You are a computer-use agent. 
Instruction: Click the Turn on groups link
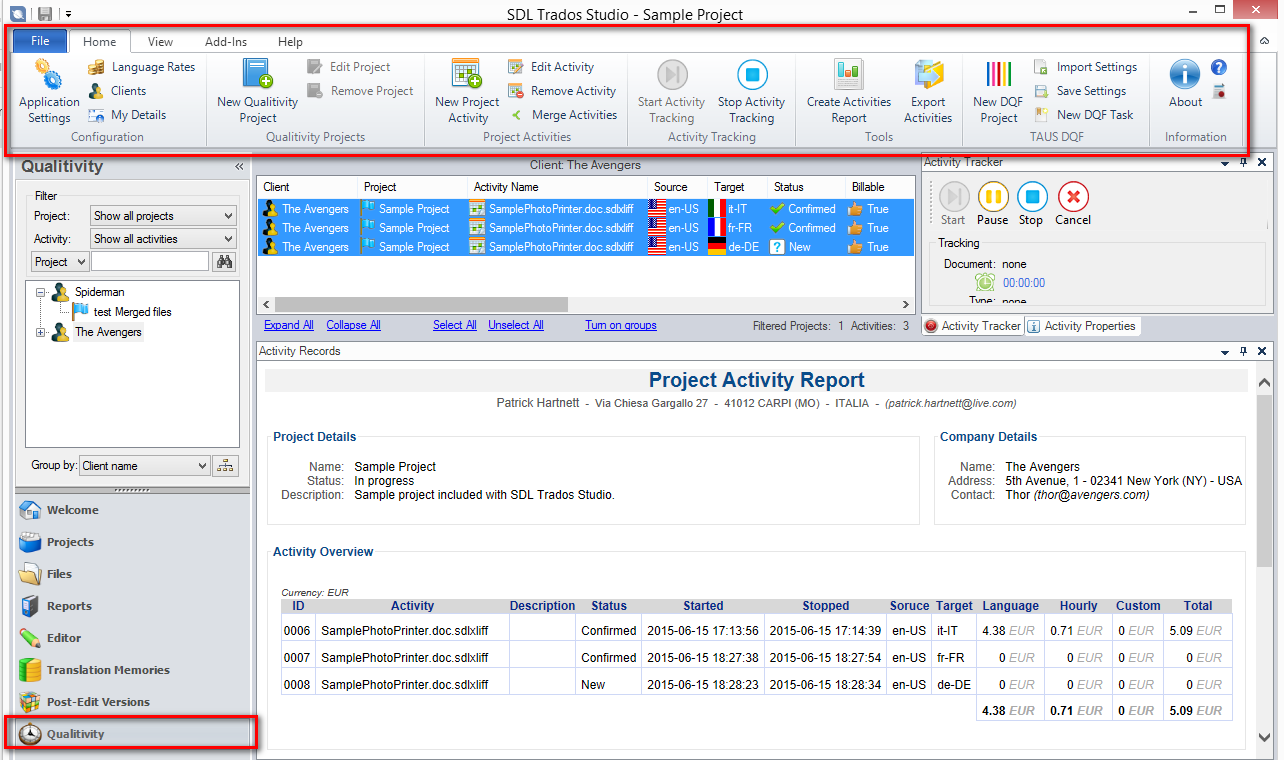(x=621, y=325)
